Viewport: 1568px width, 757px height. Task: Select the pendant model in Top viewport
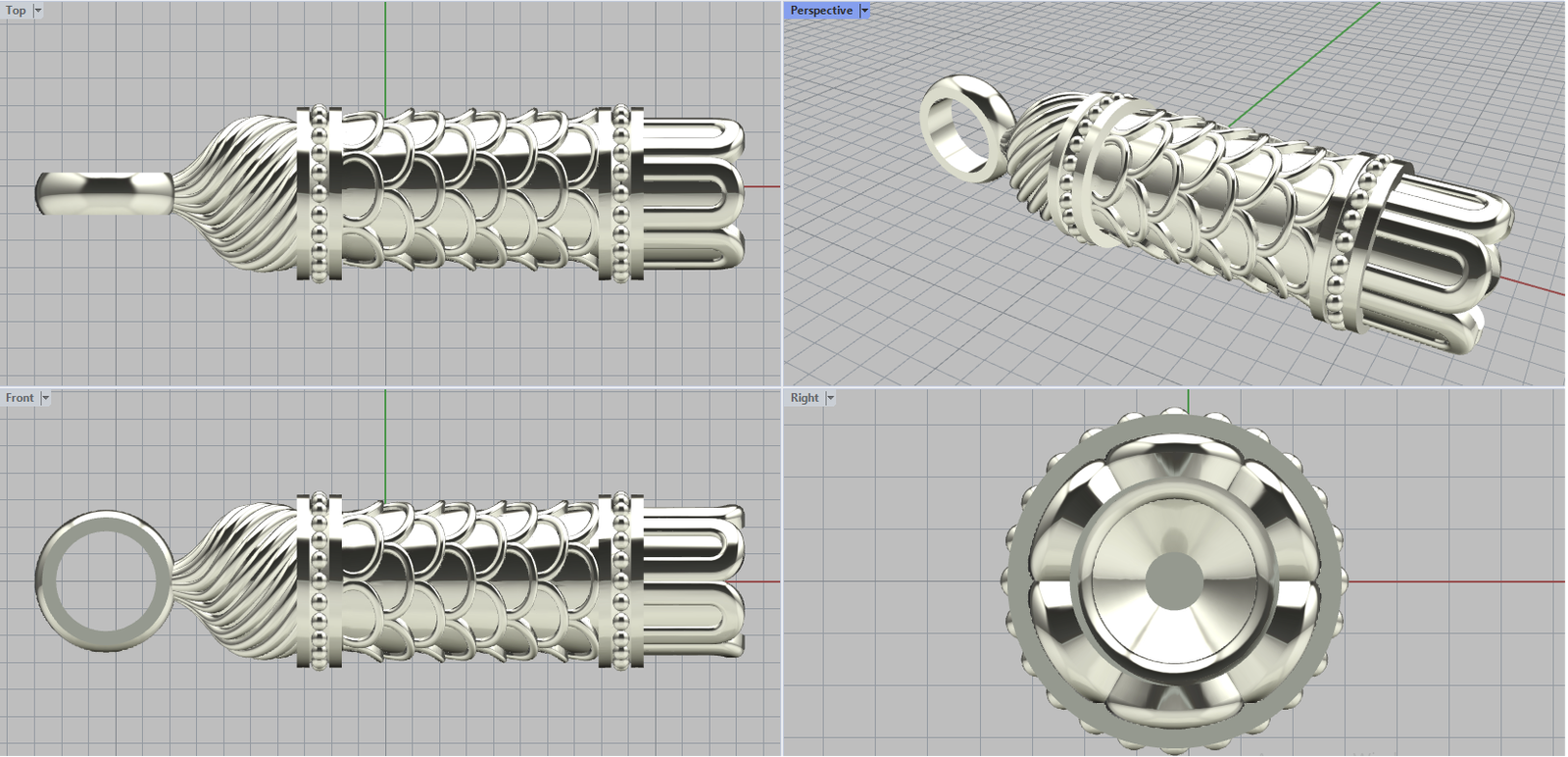pyautogui.click(x=390, y=194)
